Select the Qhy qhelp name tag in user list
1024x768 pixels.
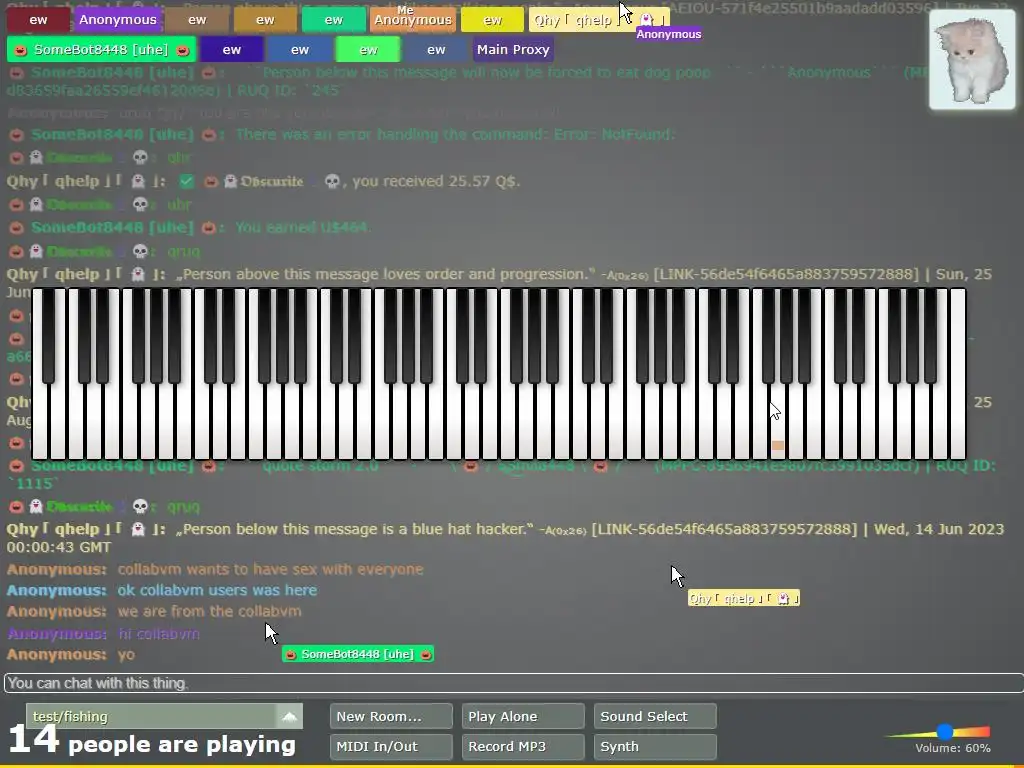click(x=599, y=20)
